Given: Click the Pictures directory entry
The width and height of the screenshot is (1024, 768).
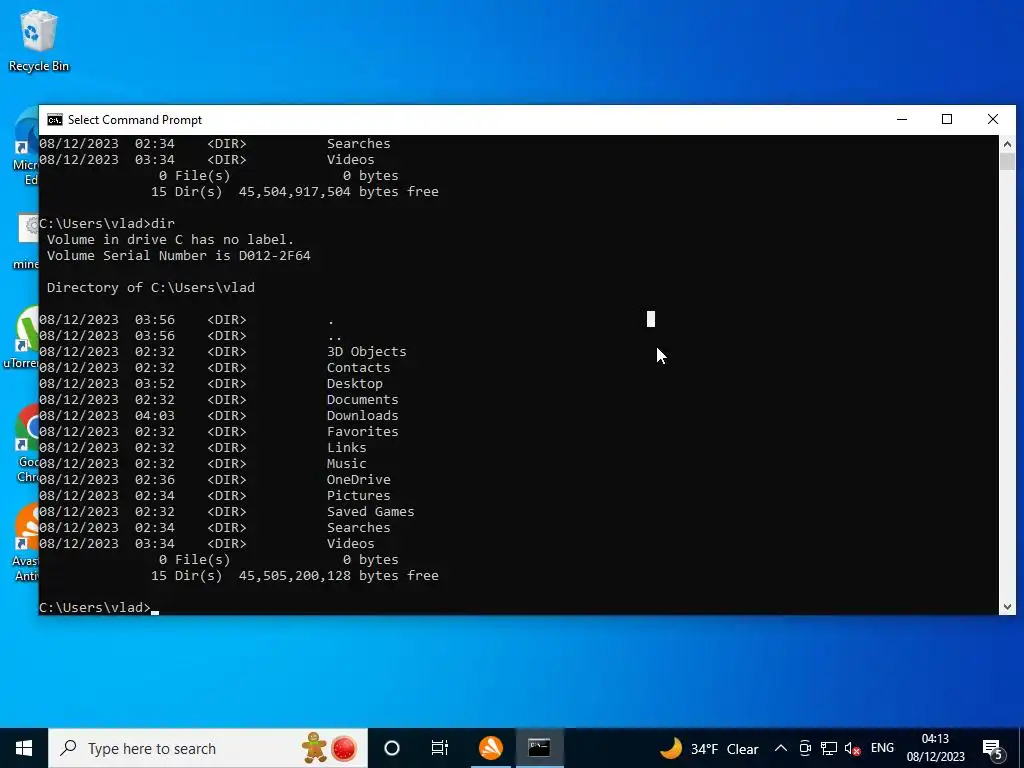Looking at the screenshot, I should coord(359,496).
